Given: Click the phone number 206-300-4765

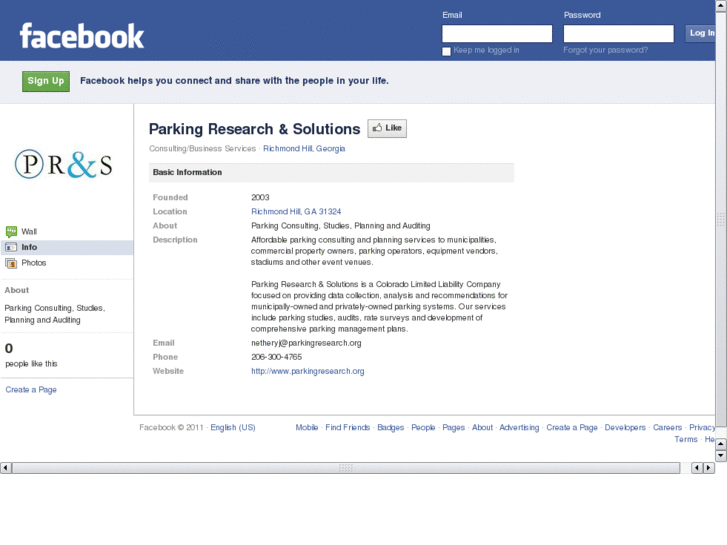Looking at the screenshot, I should tap(276, 357).
